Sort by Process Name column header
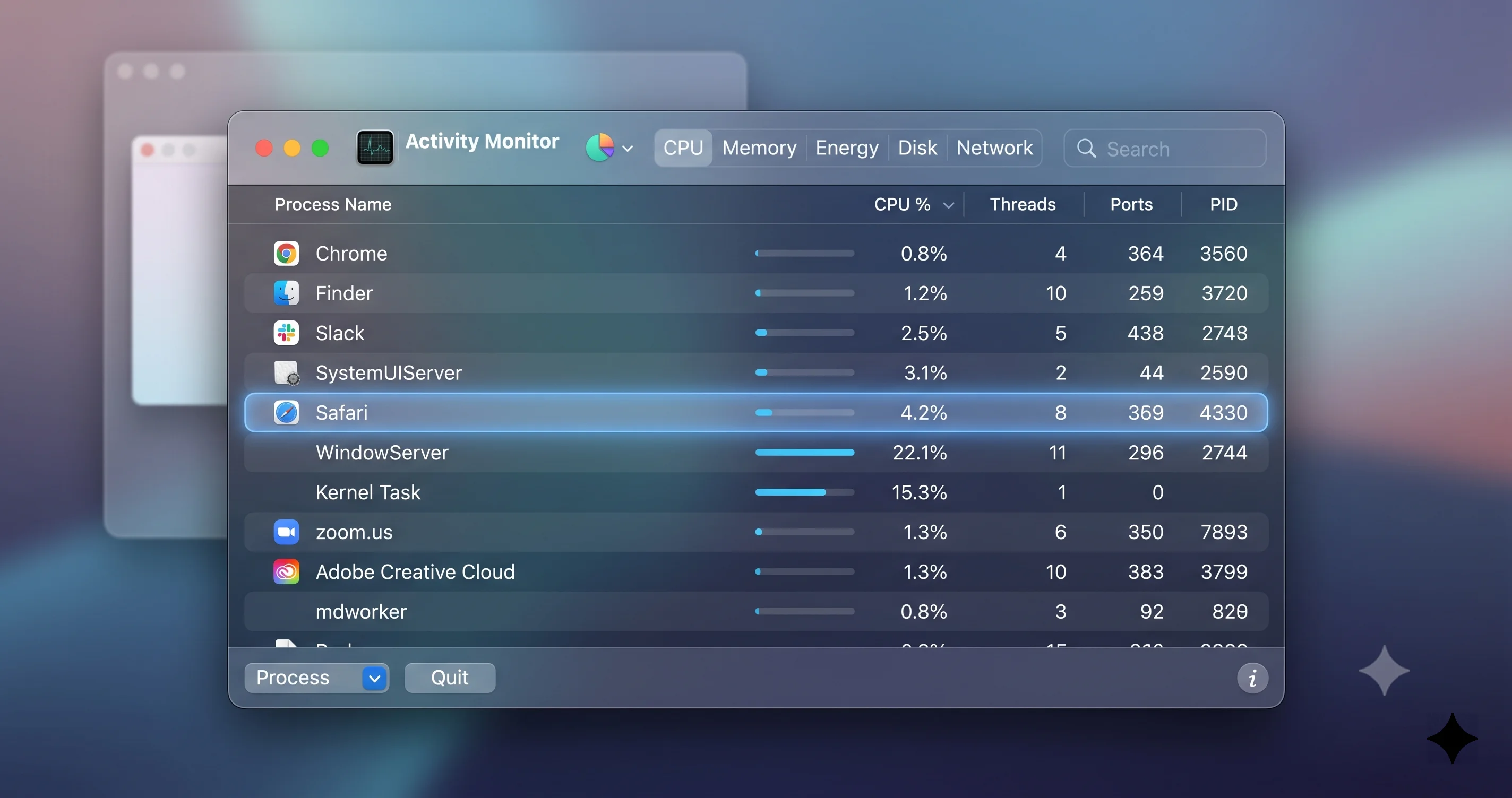Viewport: 1512px width, 798px height. tap(333, 204)
